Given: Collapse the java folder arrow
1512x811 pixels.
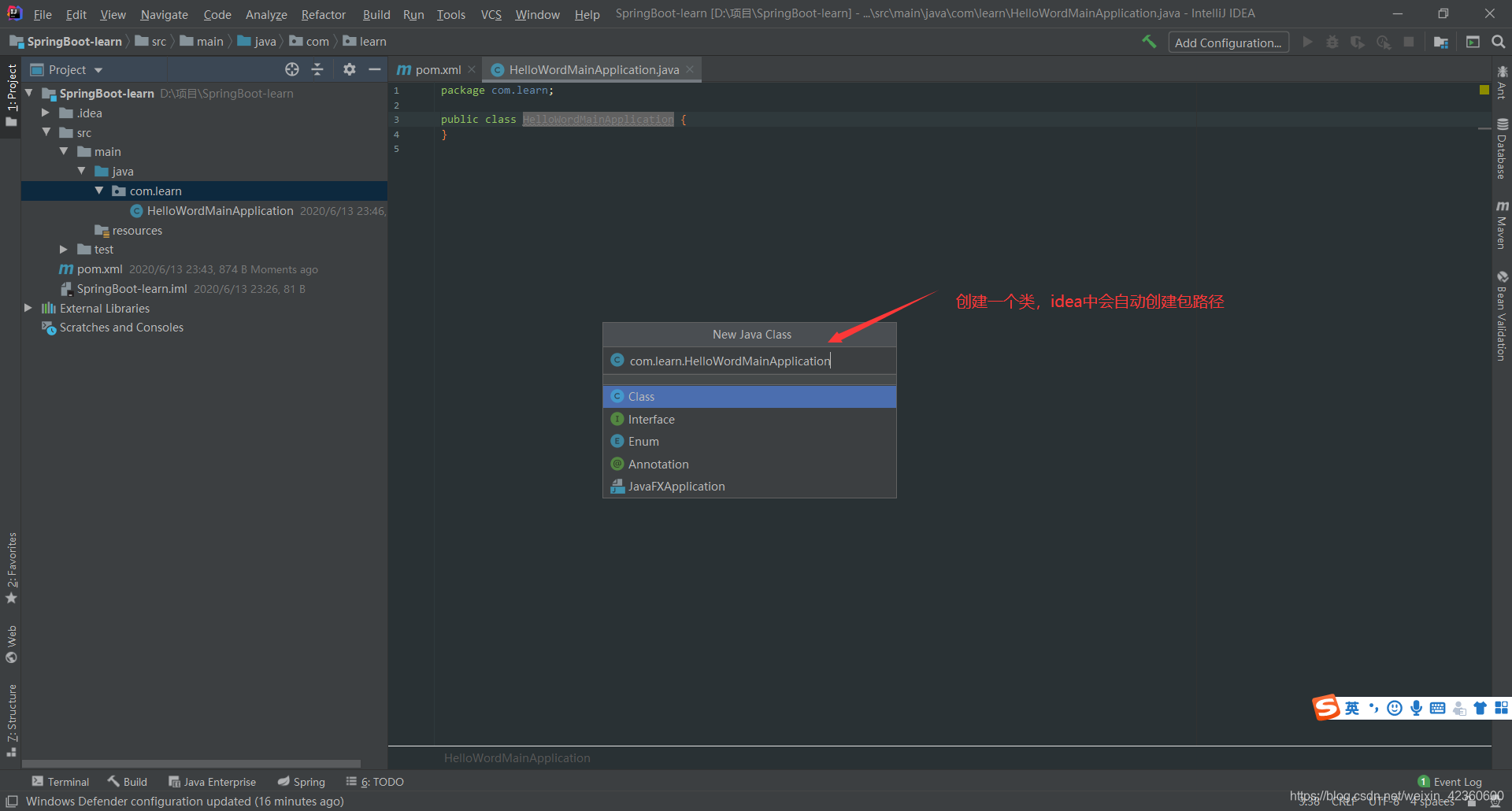Looking at the screenshot, I should pyautogui.click(x=82, y=171).
